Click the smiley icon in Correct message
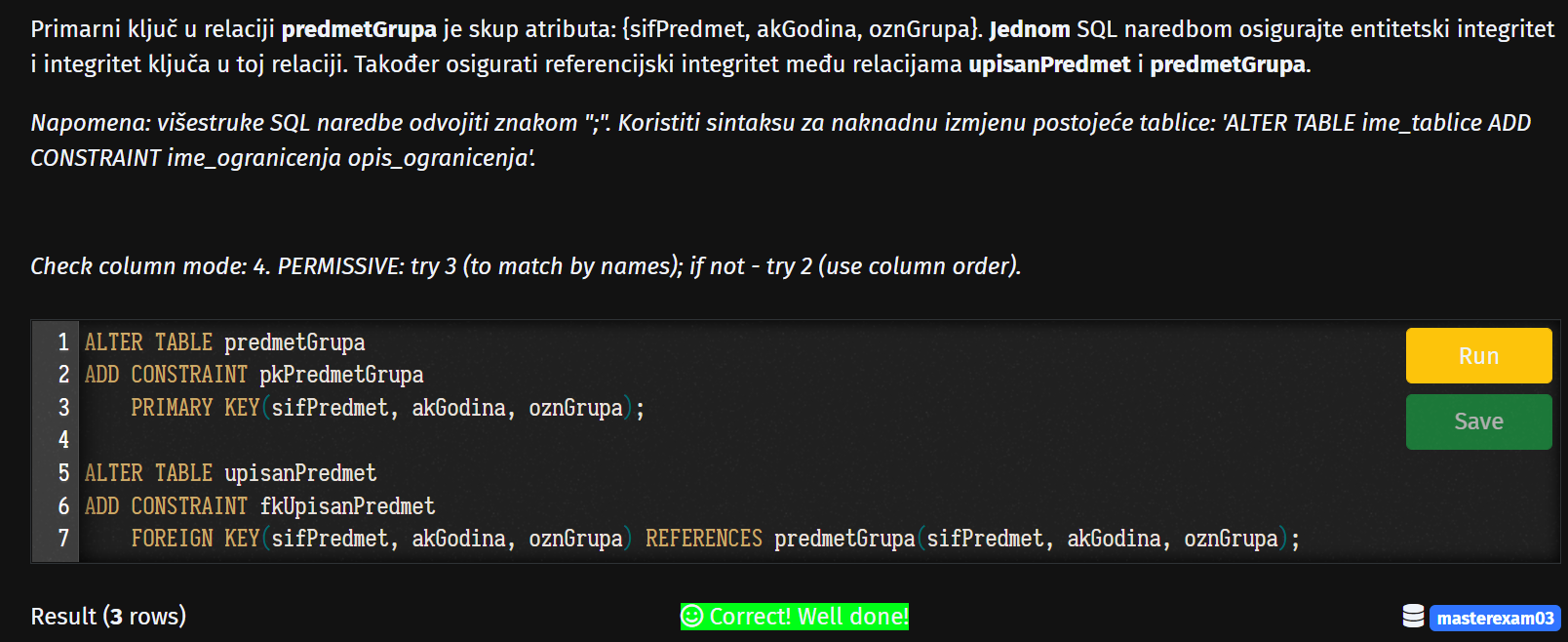Screen dimensions: 1568x642 click(692, 617)
